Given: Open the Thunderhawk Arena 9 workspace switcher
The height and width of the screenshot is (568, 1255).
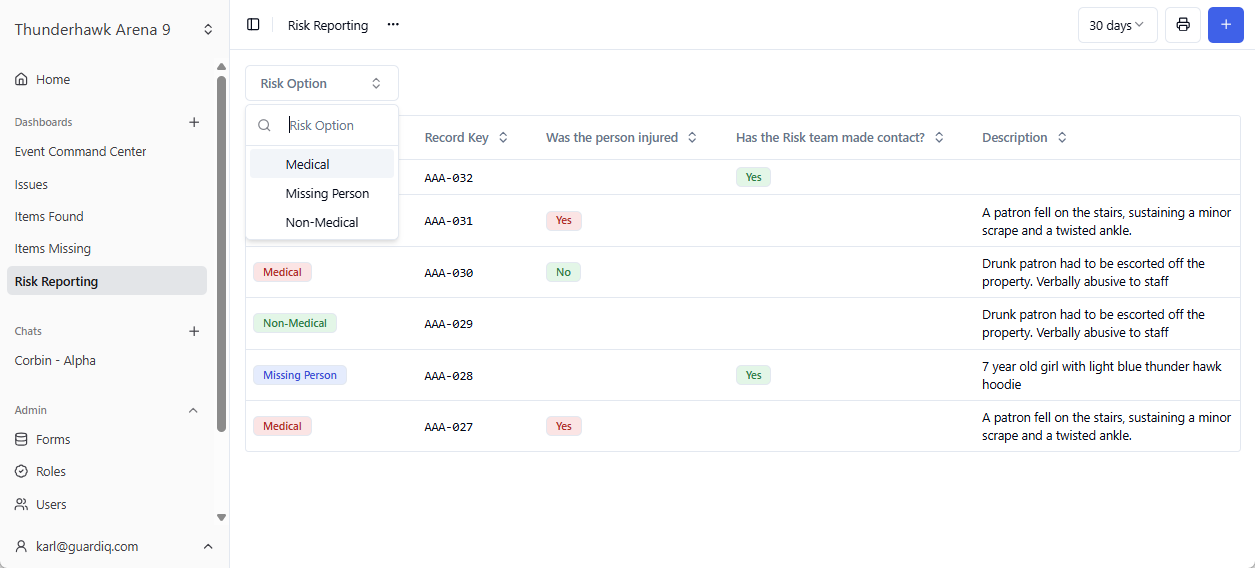Looking at the screenshot, I should click(208, 30).
